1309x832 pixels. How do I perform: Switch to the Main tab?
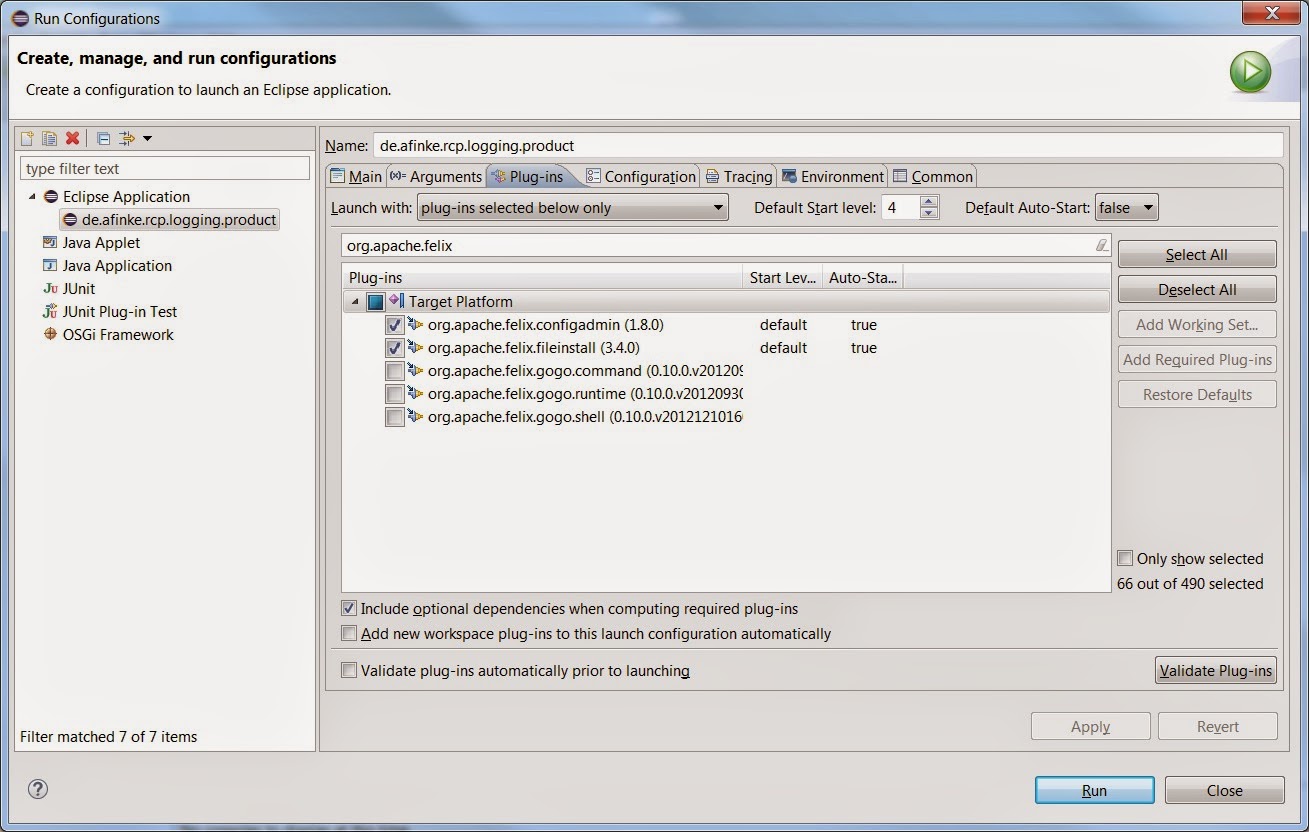point(356,176)
